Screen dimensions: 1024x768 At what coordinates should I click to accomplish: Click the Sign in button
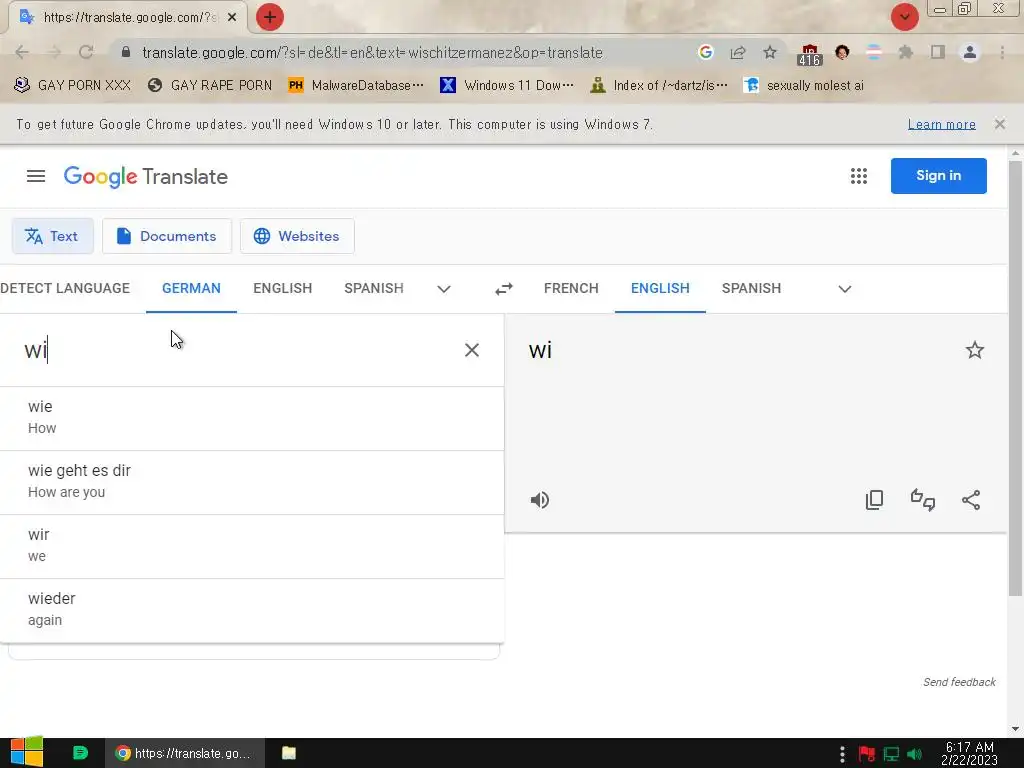938,176
